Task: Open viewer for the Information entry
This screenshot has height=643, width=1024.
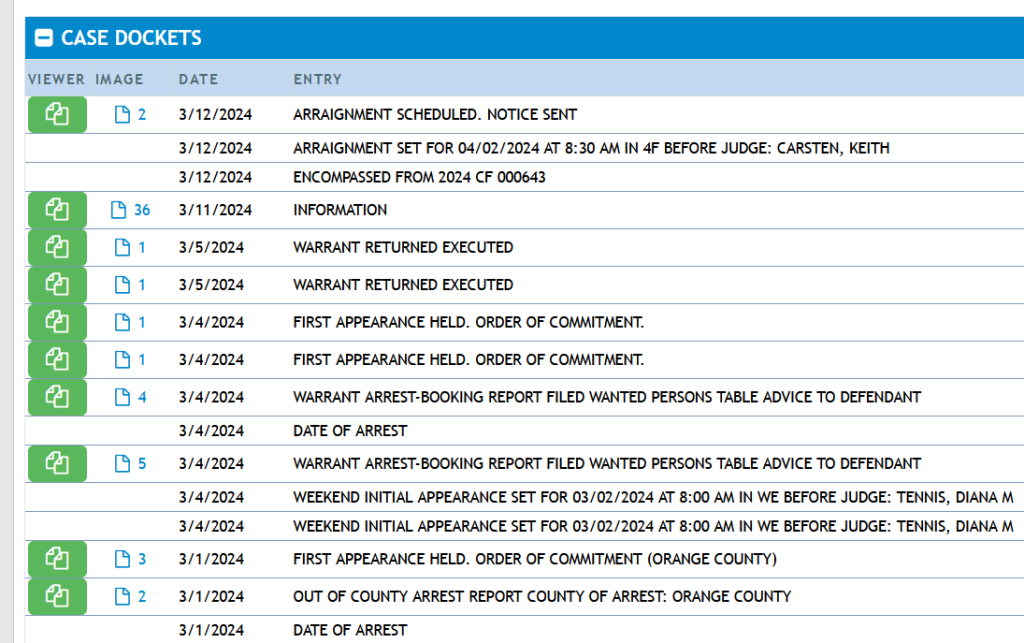Action: pyautogui.click(x=57, y=211)
